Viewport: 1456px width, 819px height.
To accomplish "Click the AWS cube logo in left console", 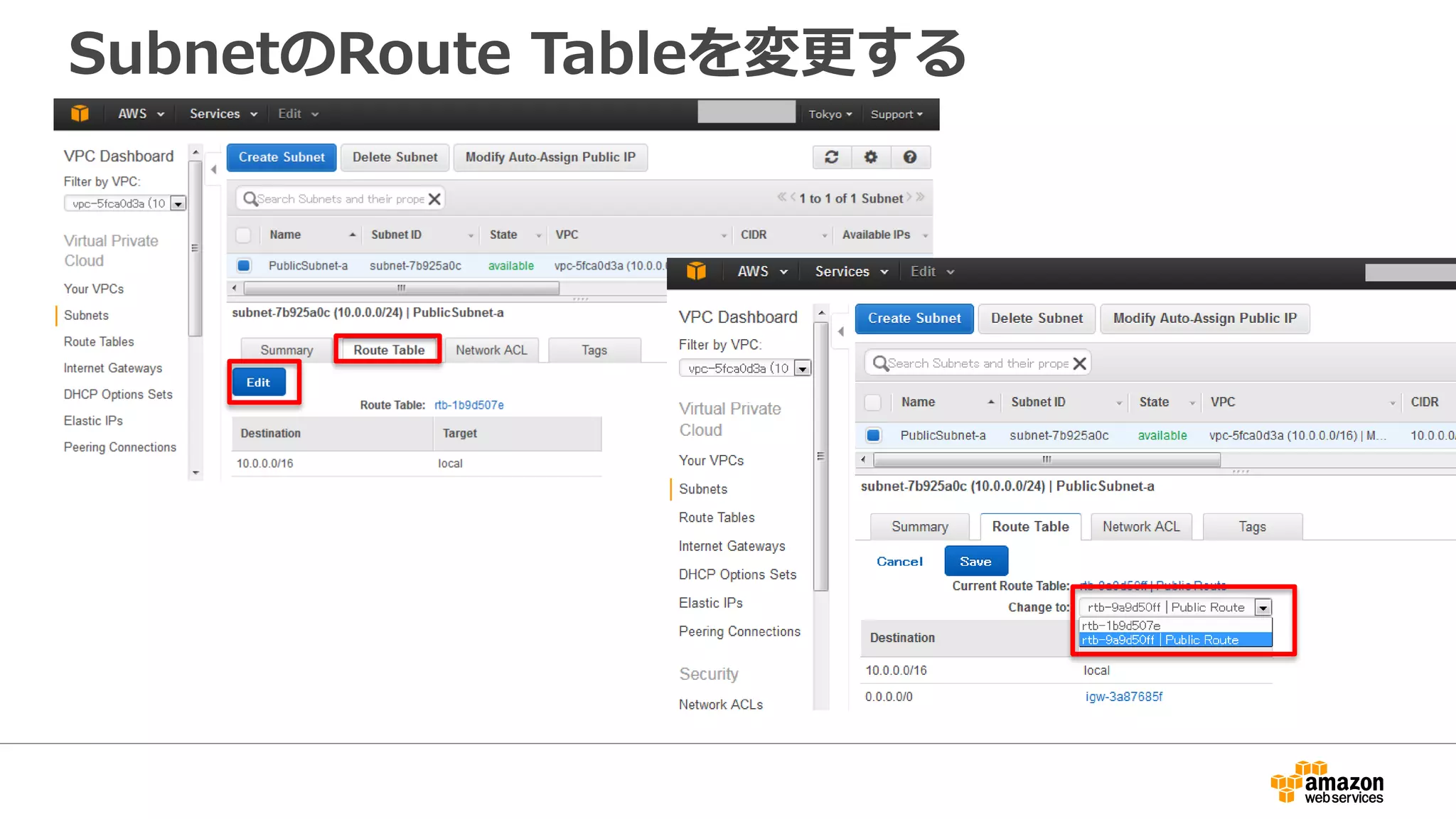I will pos(80,114).
